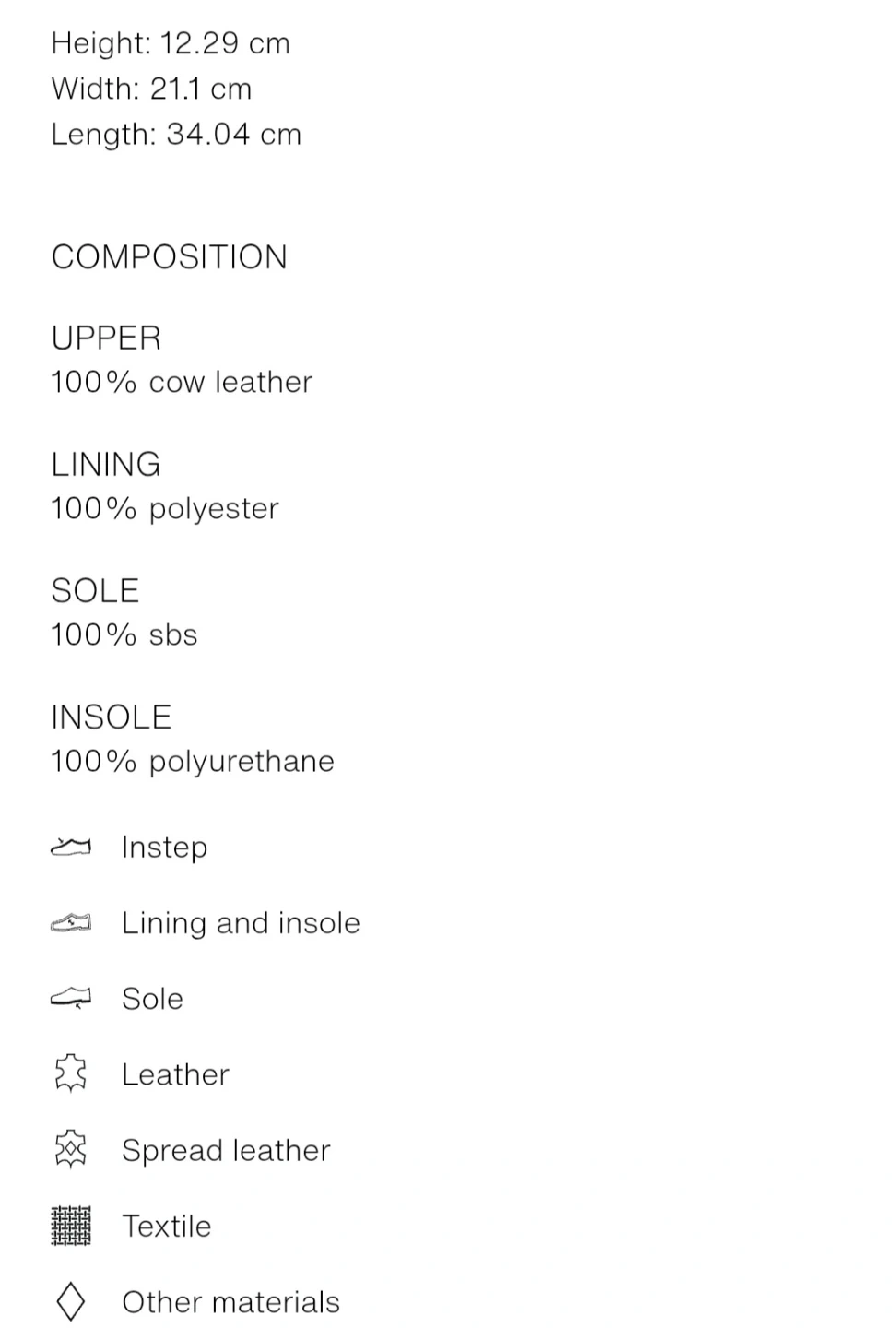The image size is (896, 1328).
Task: Click the Height 12.29 cm line
Action: pyautogui.click(x=171, y=43)
